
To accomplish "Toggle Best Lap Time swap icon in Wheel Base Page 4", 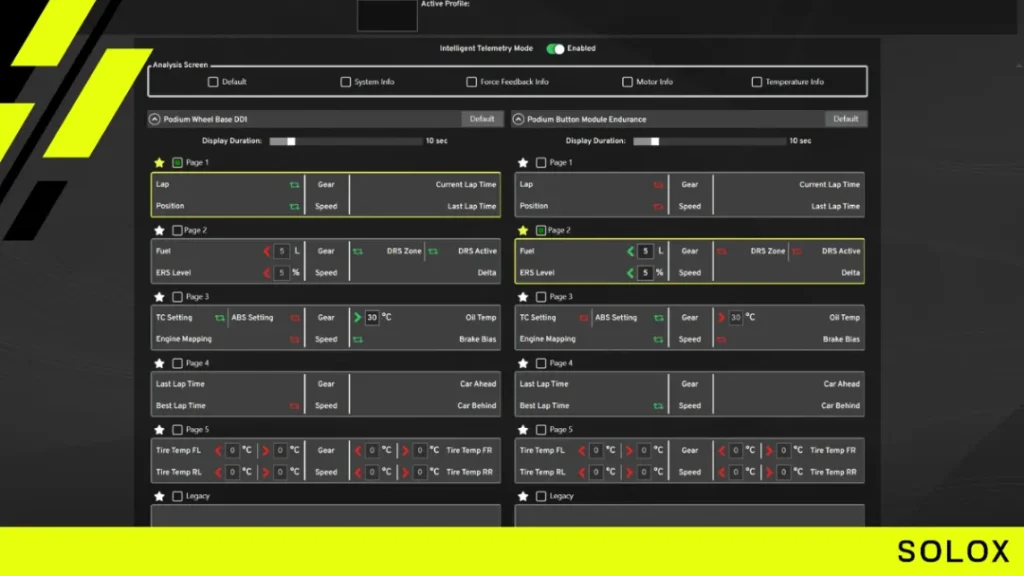I will point(295,406).
